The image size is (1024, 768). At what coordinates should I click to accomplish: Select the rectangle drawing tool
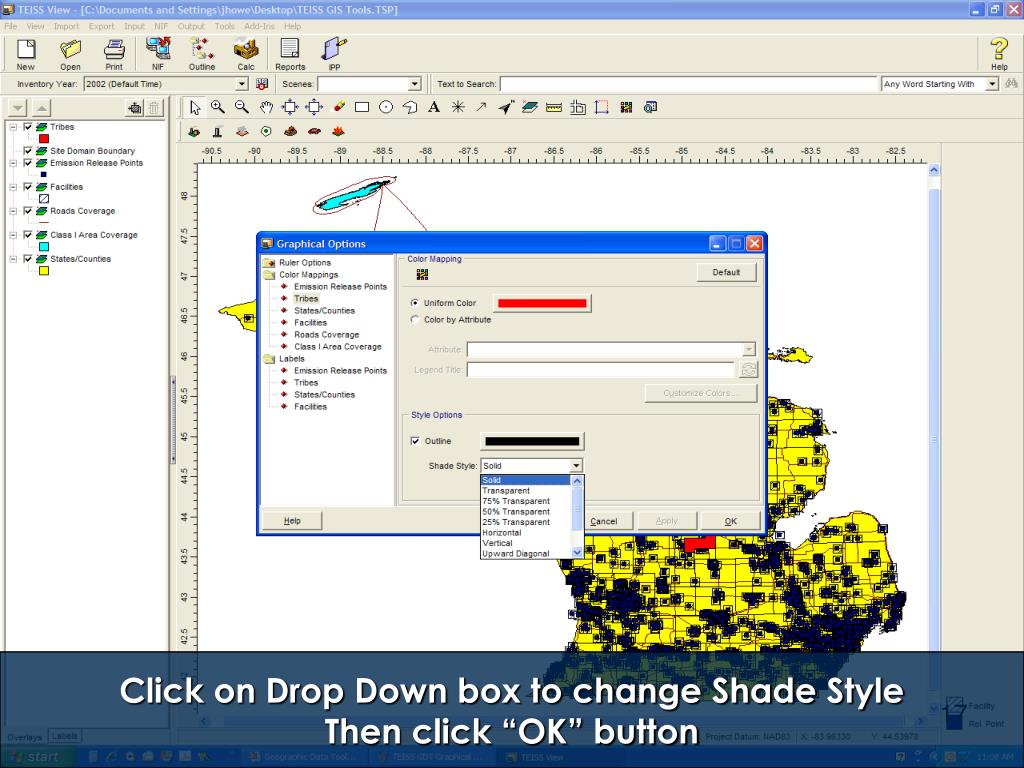(362, 107)
